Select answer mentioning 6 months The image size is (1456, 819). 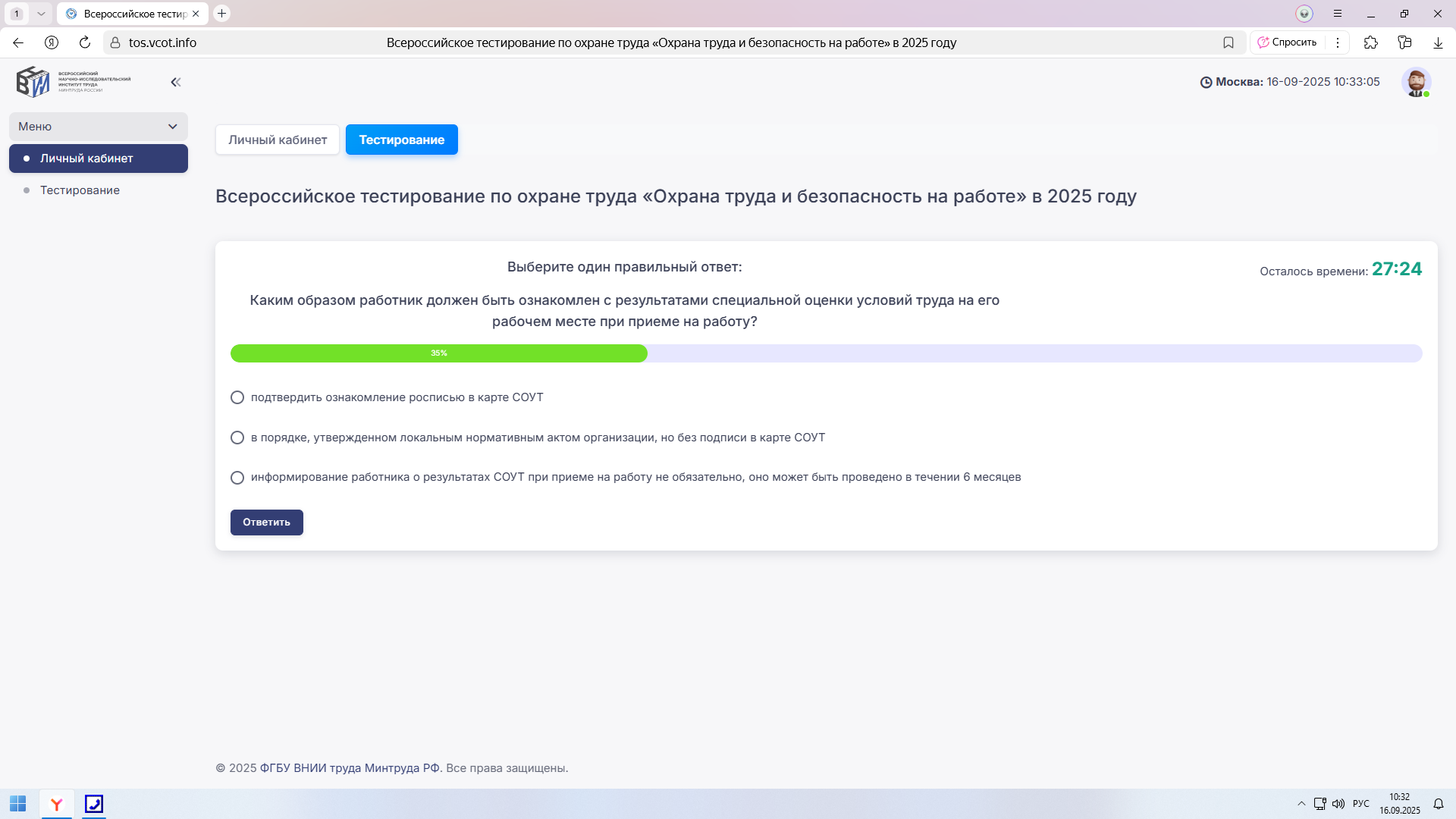[237, 478]
